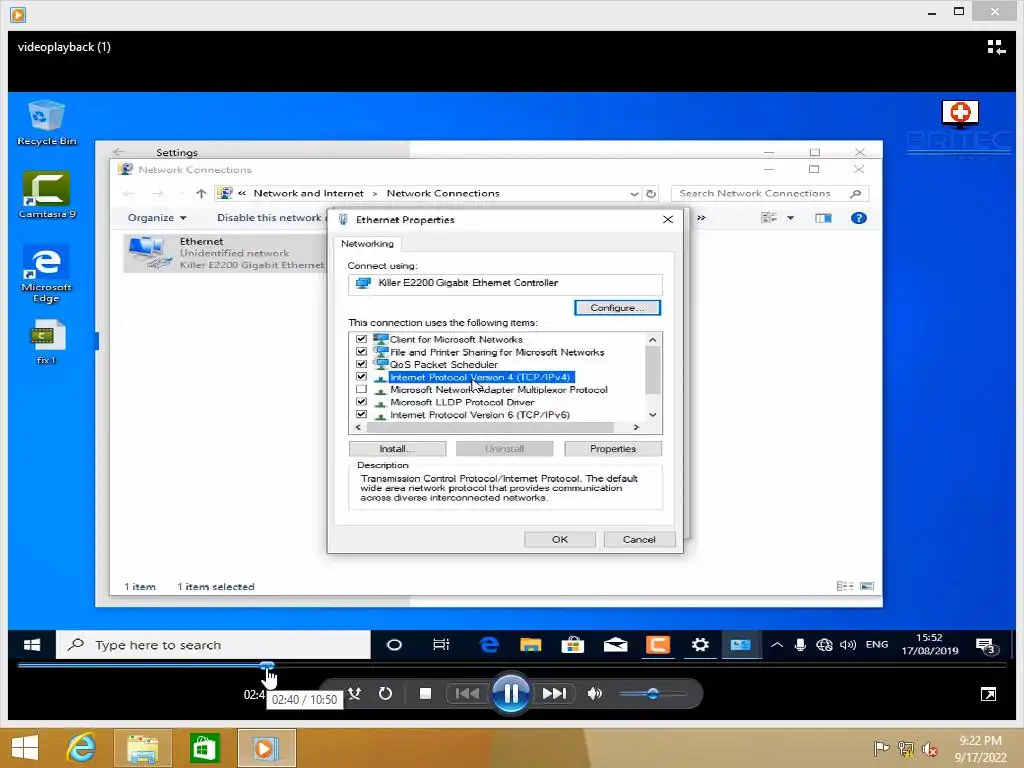Adjust the player volume slider

[x=652, y=694]
